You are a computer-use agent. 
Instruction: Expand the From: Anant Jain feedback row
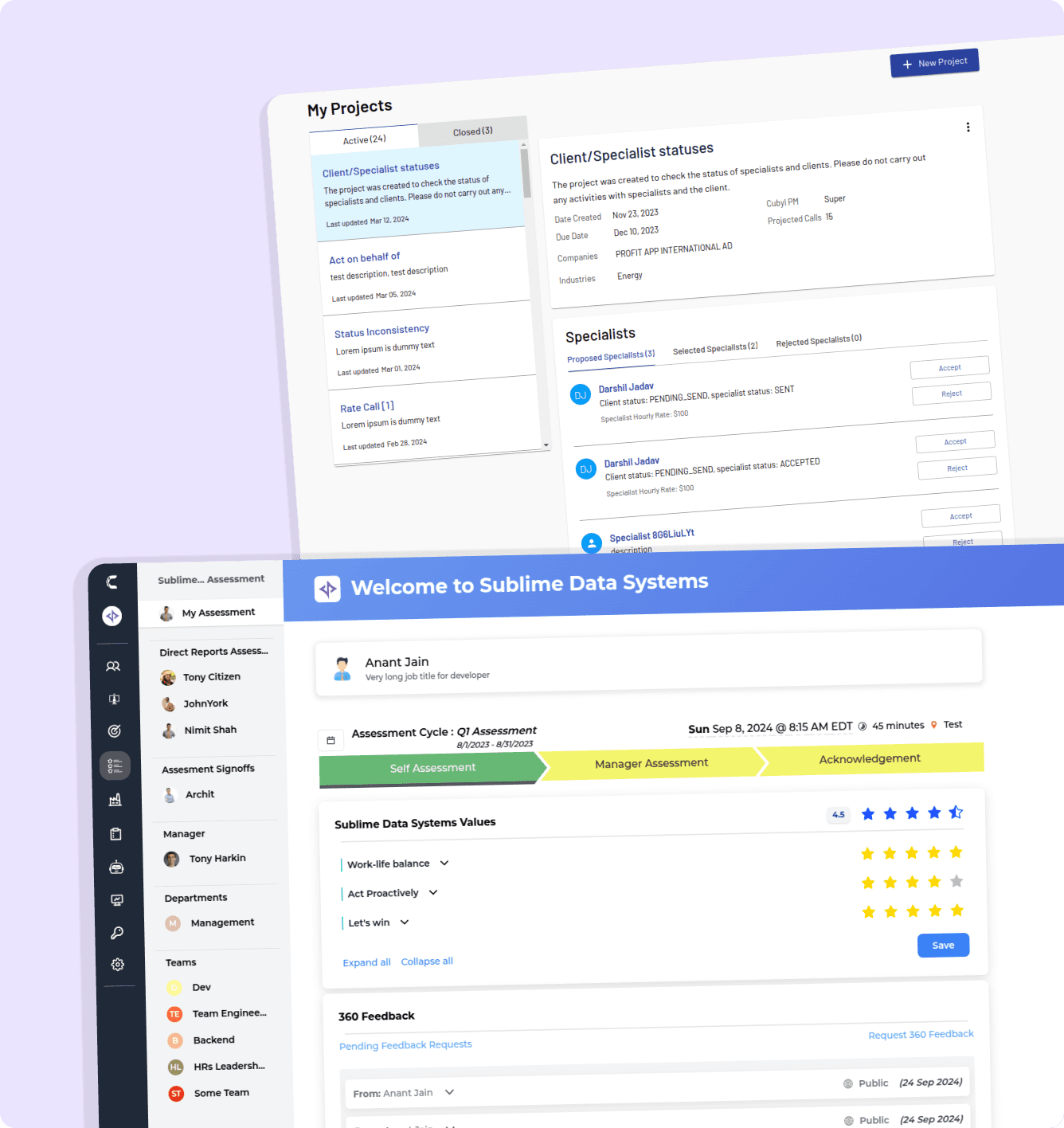[449, 1092]
